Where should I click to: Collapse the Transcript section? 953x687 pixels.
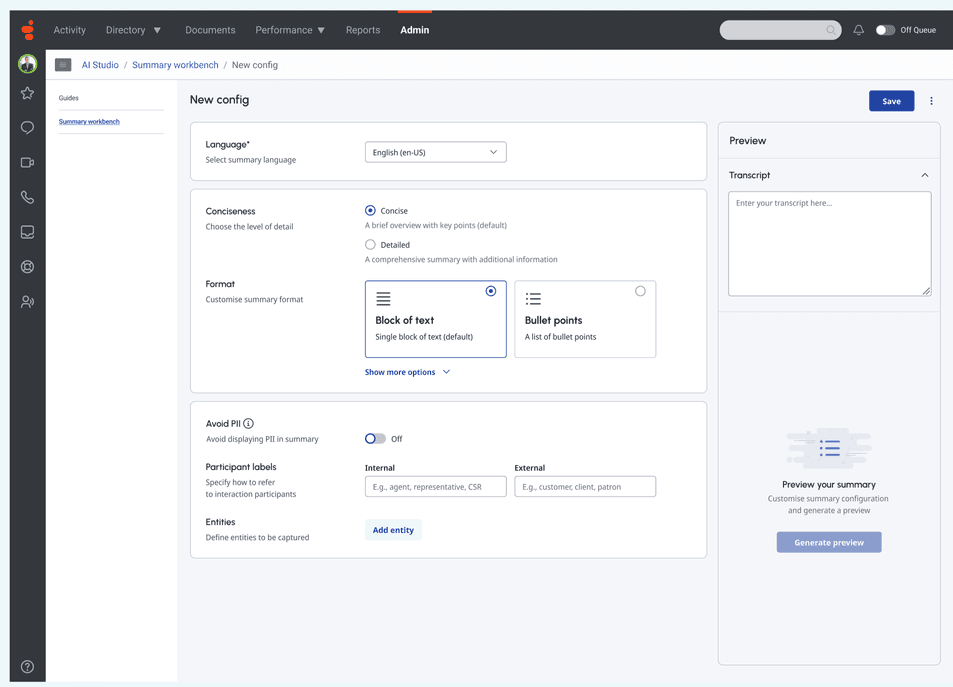(925, 174)
